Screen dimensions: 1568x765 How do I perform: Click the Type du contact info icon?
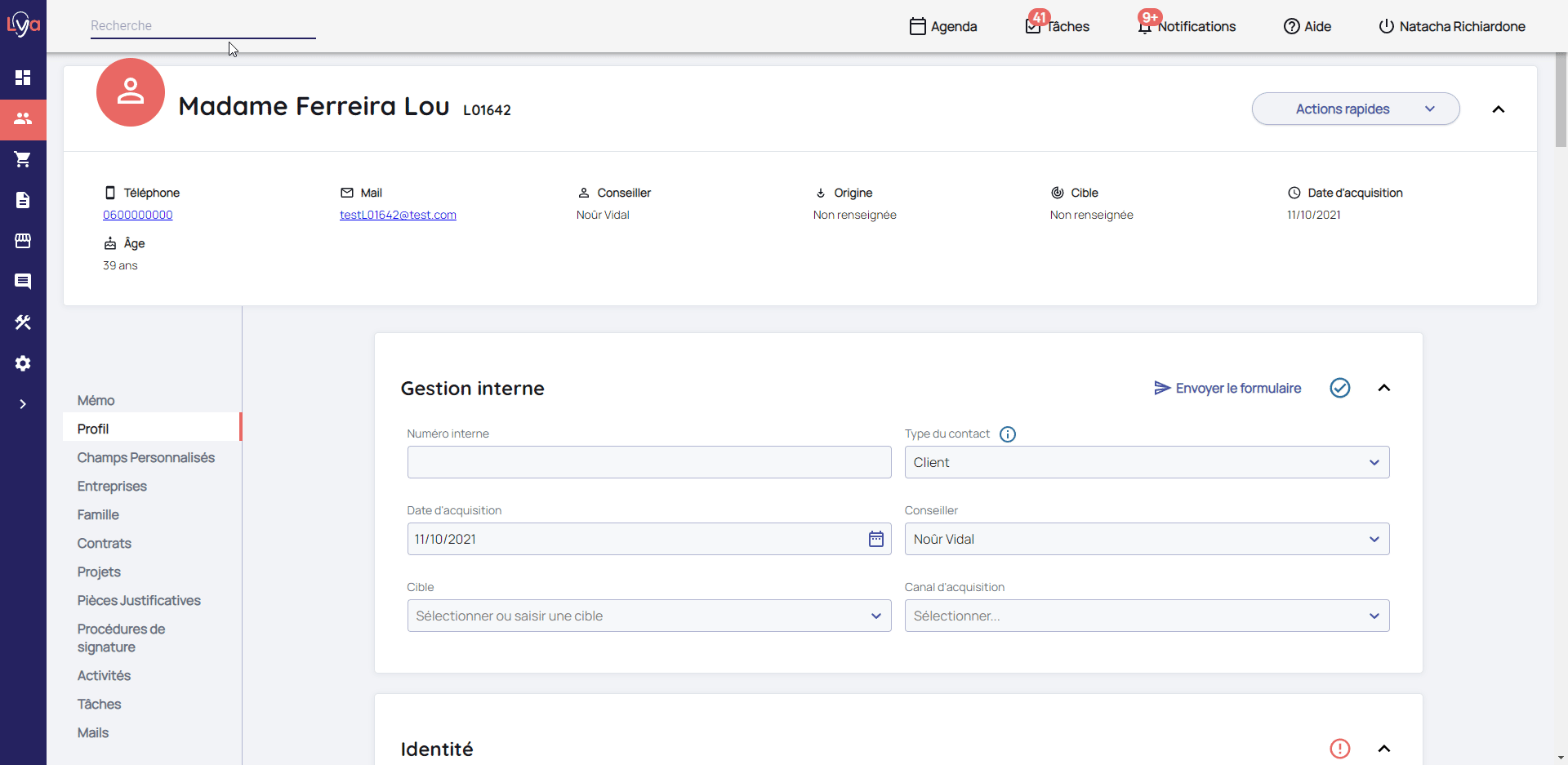click(x=1008, y=434)
